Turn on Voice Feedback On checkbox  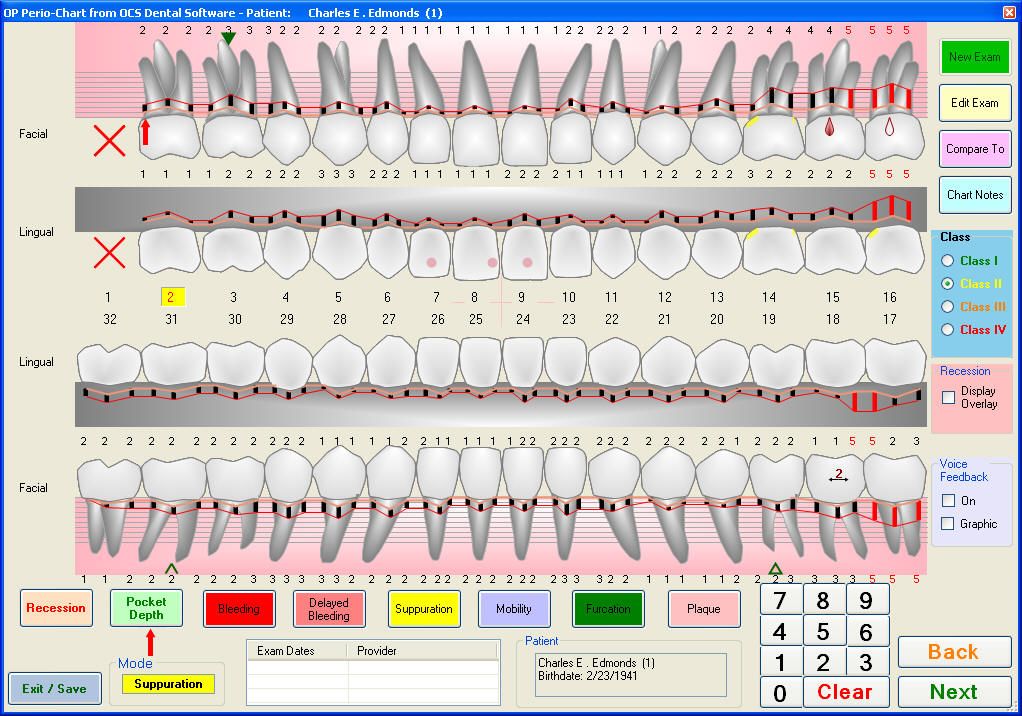tap(948, 500)
